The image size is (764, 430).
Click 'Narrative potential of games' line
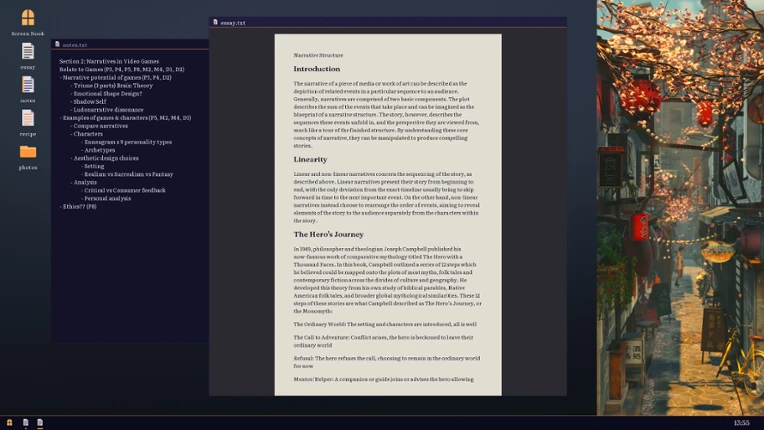tap(115, 77)
